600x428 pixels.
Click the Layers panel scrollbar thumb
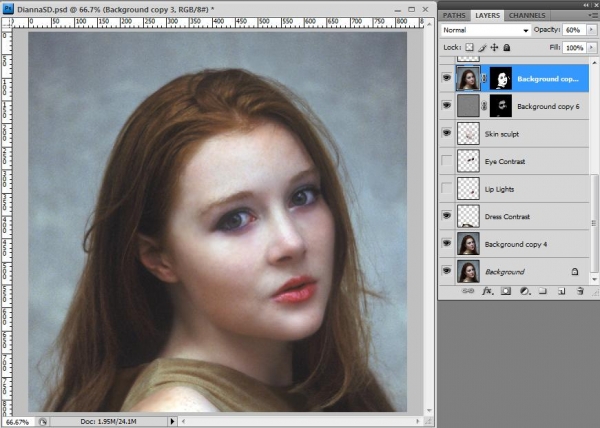click(595, 223)
